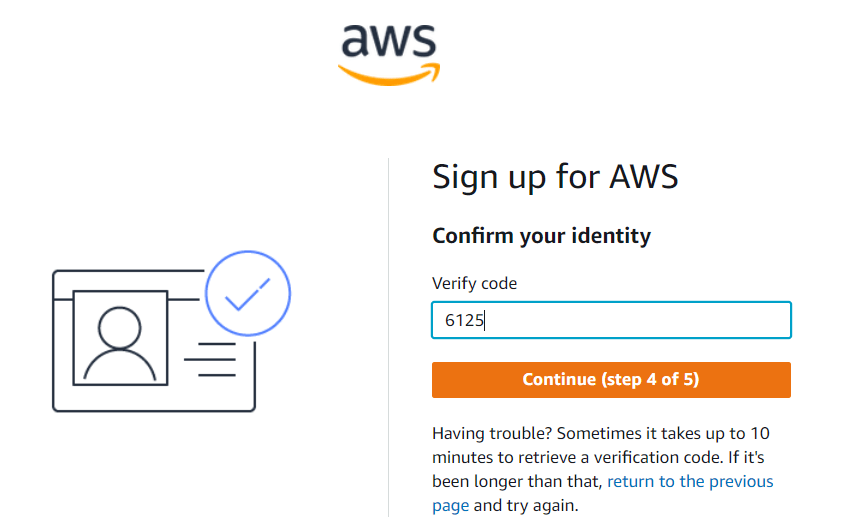
Task: Click Continue (step 4 of 5) button
Action: pyautogui.click(x=611, y=380)
